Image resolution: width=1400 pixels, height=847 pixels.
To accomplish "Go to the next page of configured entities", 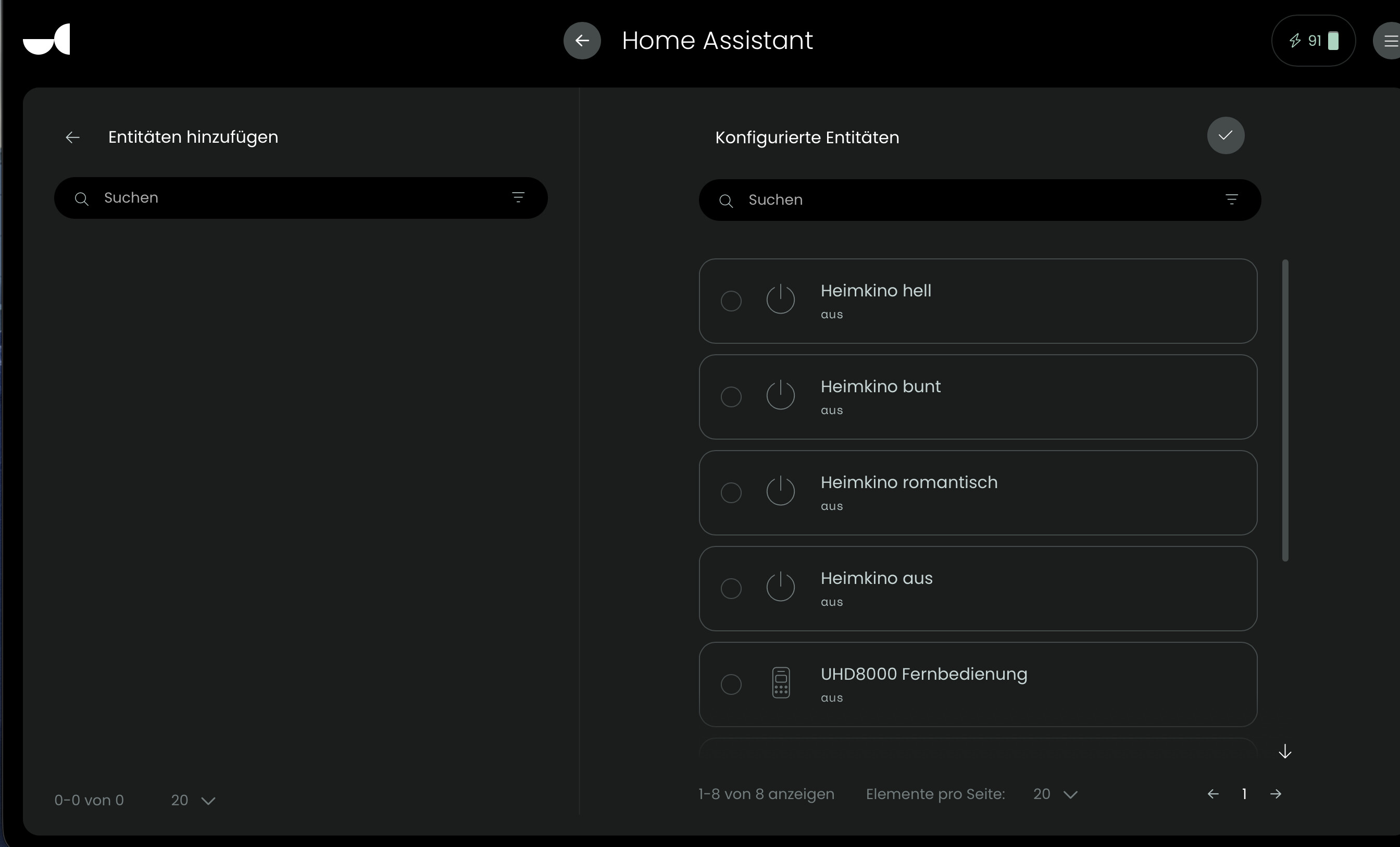I will pos(1276,794).
